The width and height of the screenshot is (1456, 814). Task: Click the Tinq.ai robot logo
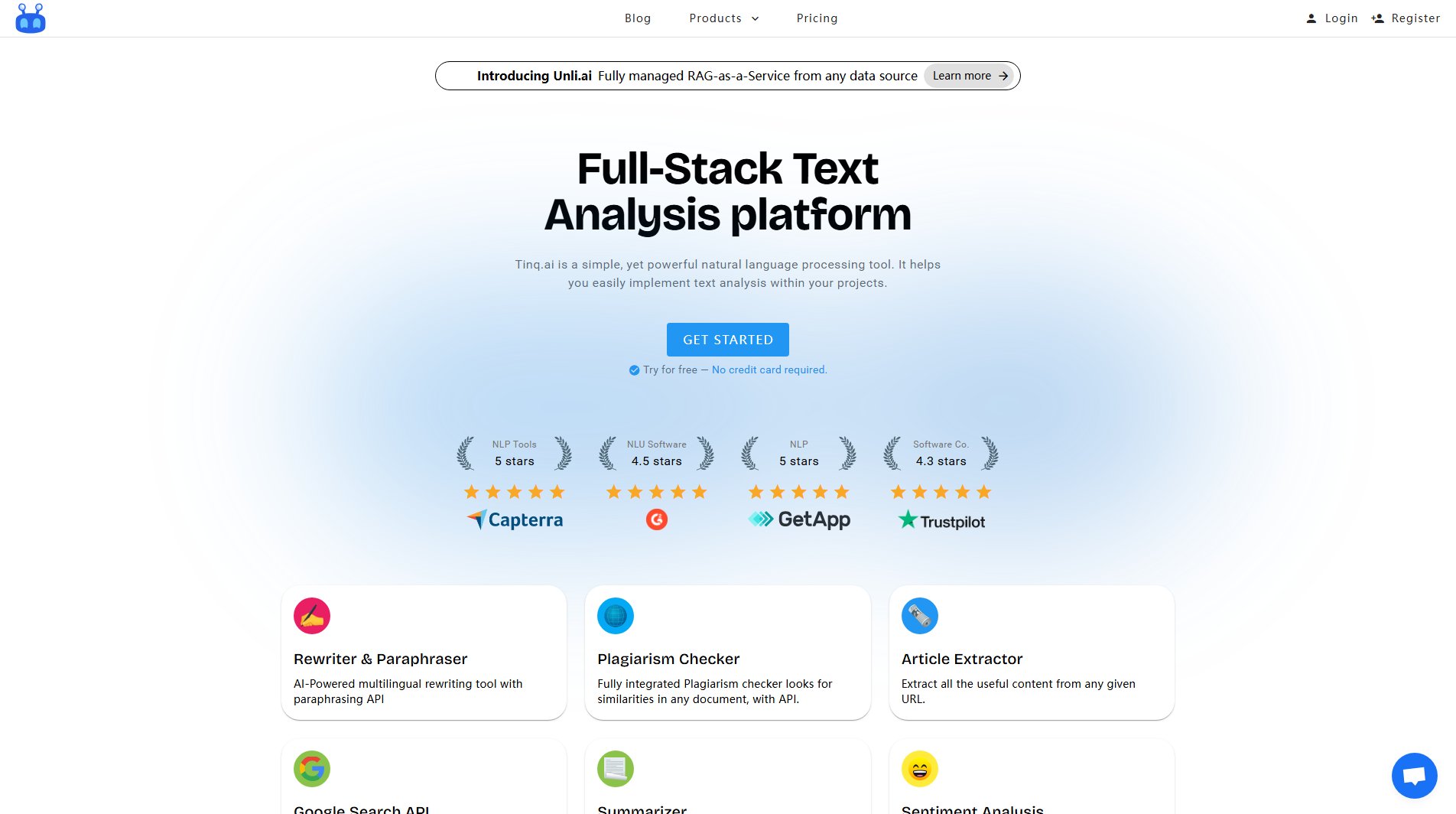point(30,18)
